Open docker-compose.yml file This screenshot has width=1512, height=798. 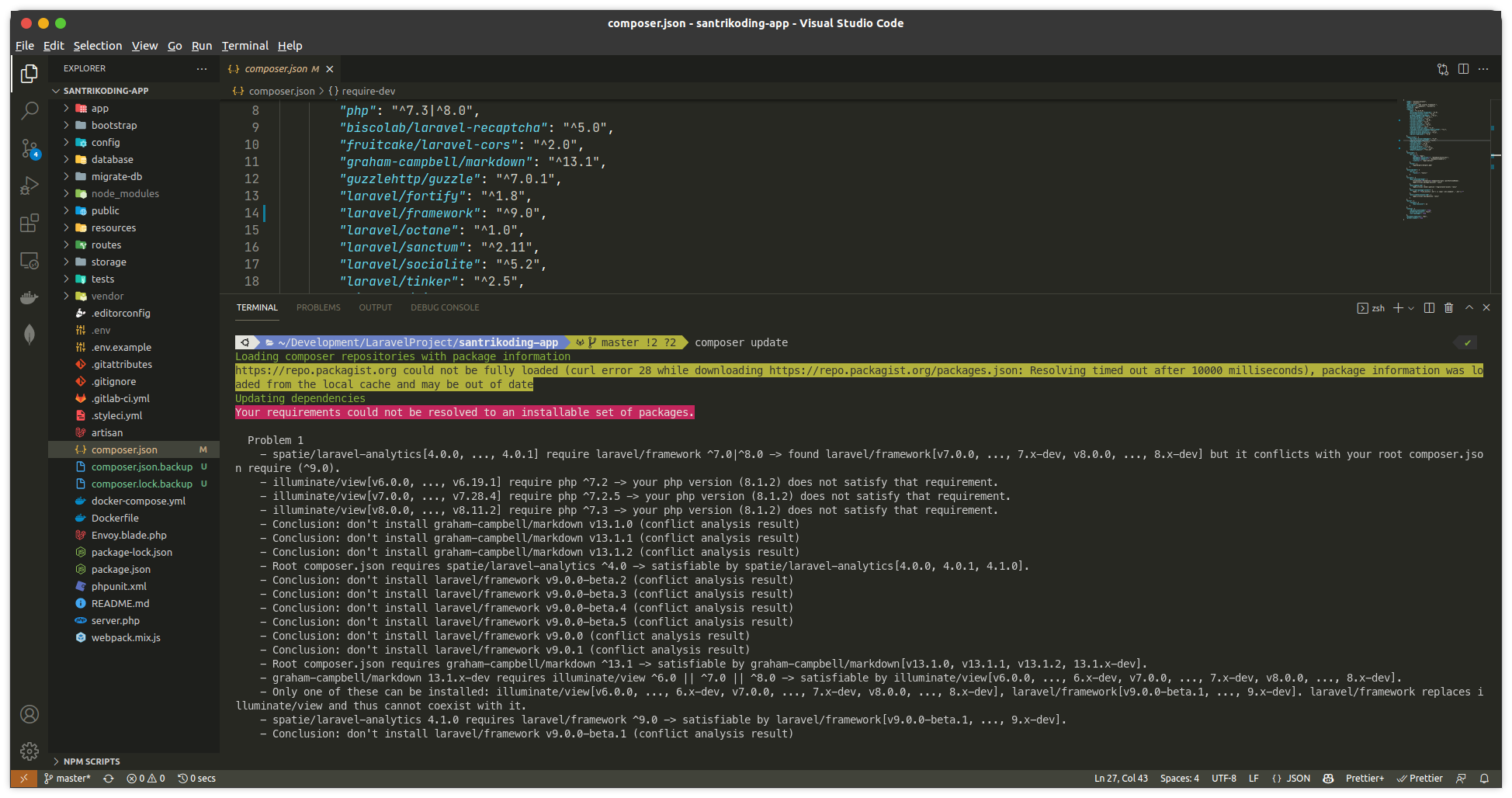134,501
